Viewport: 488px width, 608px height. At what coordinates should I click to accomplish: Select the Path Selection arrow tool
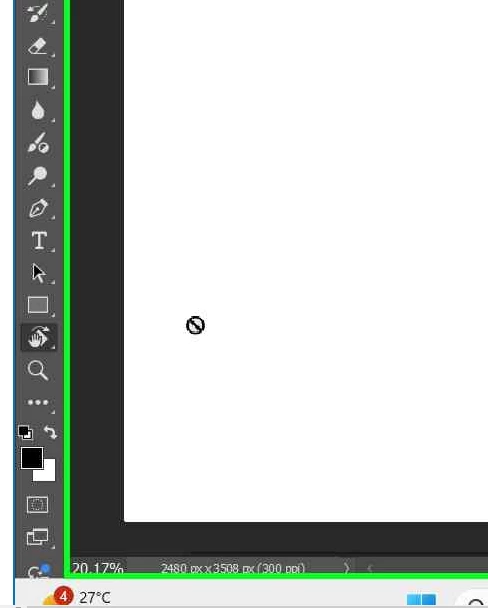38,273
